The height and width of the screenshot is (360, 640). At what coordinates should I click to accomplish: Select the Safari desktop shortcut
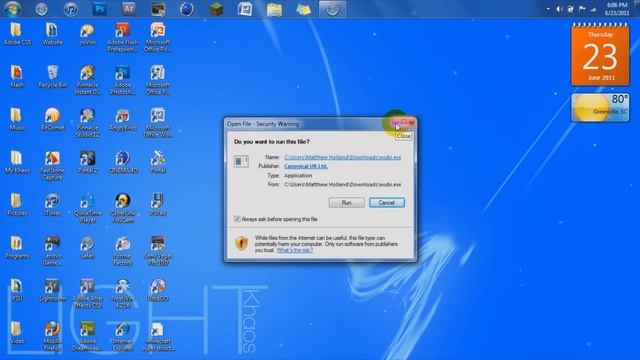pyautogui.click(x=87, y=247)
